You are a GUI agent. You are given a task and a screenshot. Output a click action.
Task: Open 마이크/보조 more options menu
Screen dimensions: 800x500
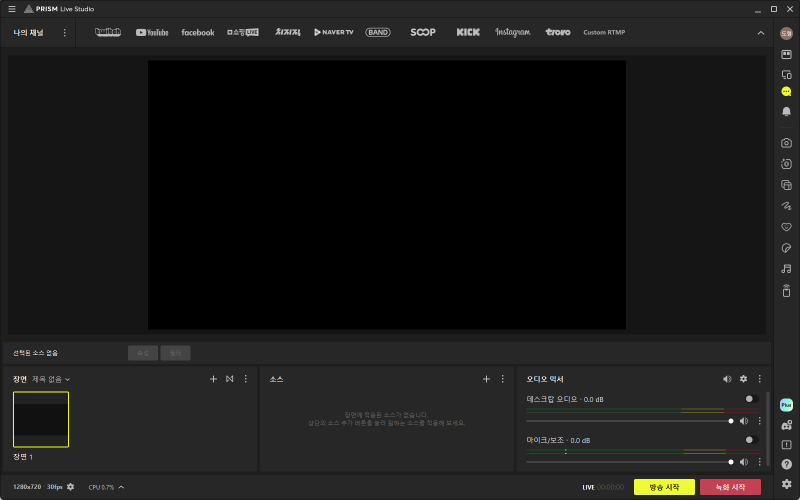tap(760, 462)
